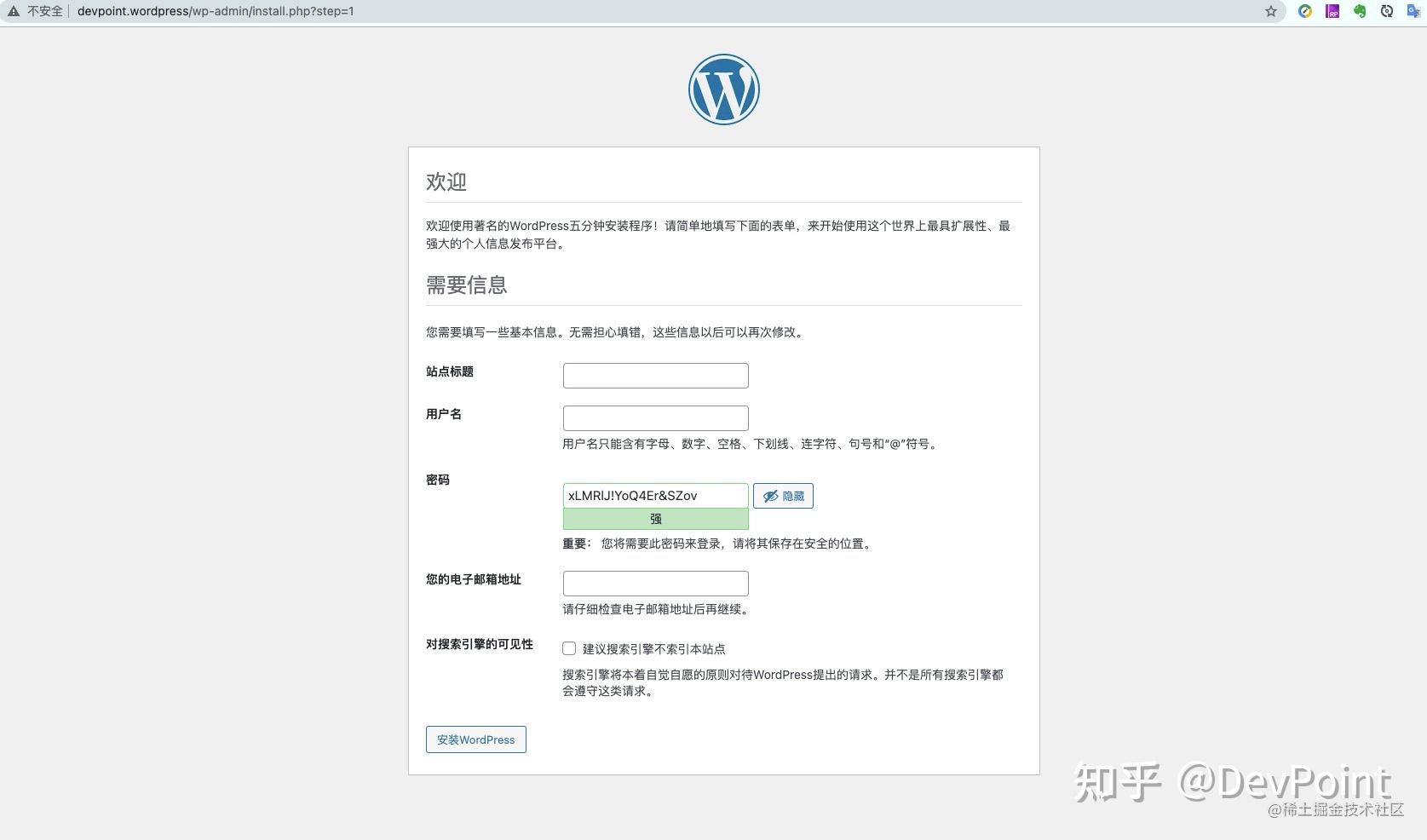Screen dimensions: 1427x840
Task: Enable 建议搜索引擎不索引本站点 checkbox
Action: tap(569, 648)
